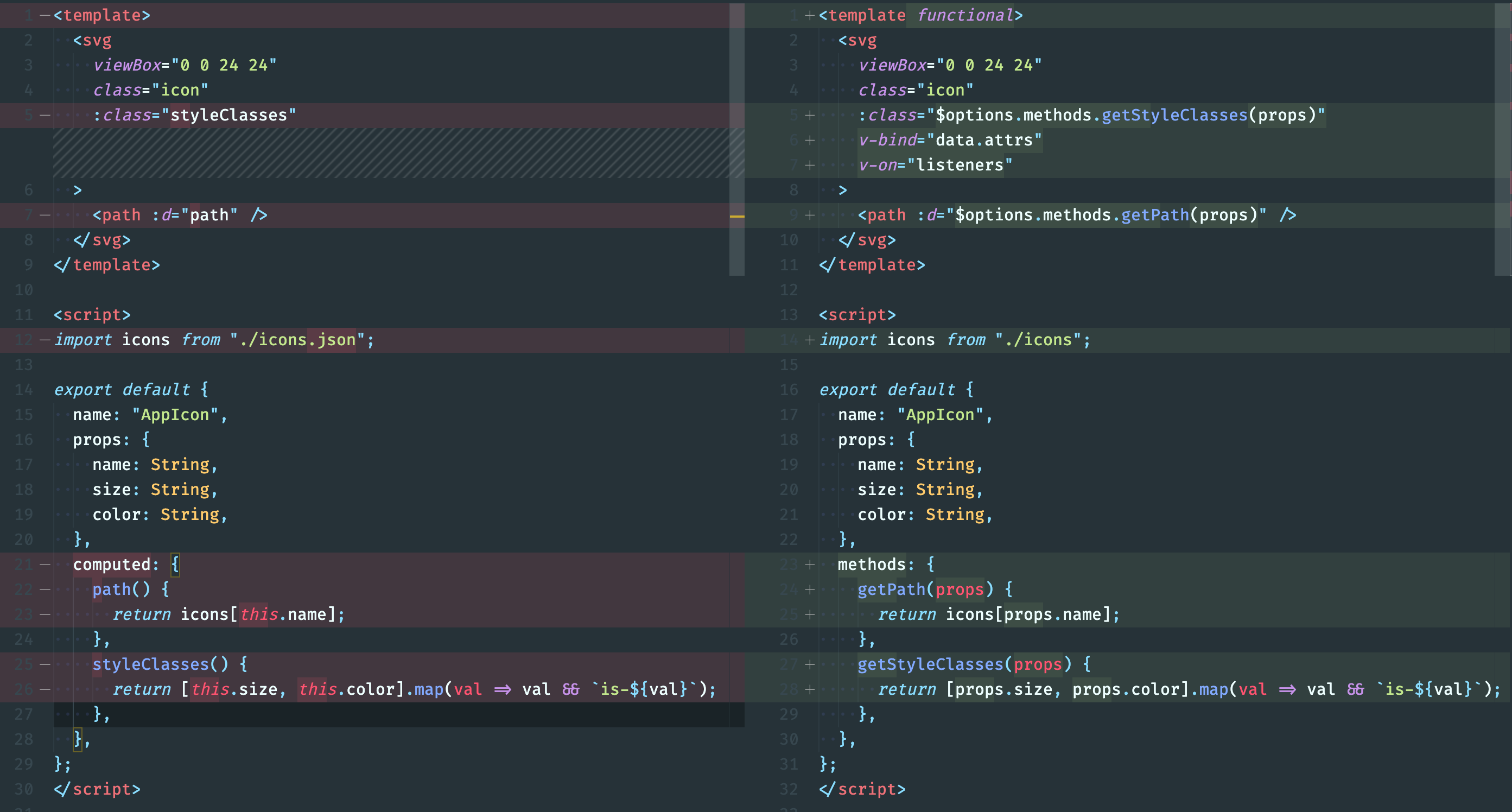Click plus marker on $options.methods.getStyleClasses class line

810,115
